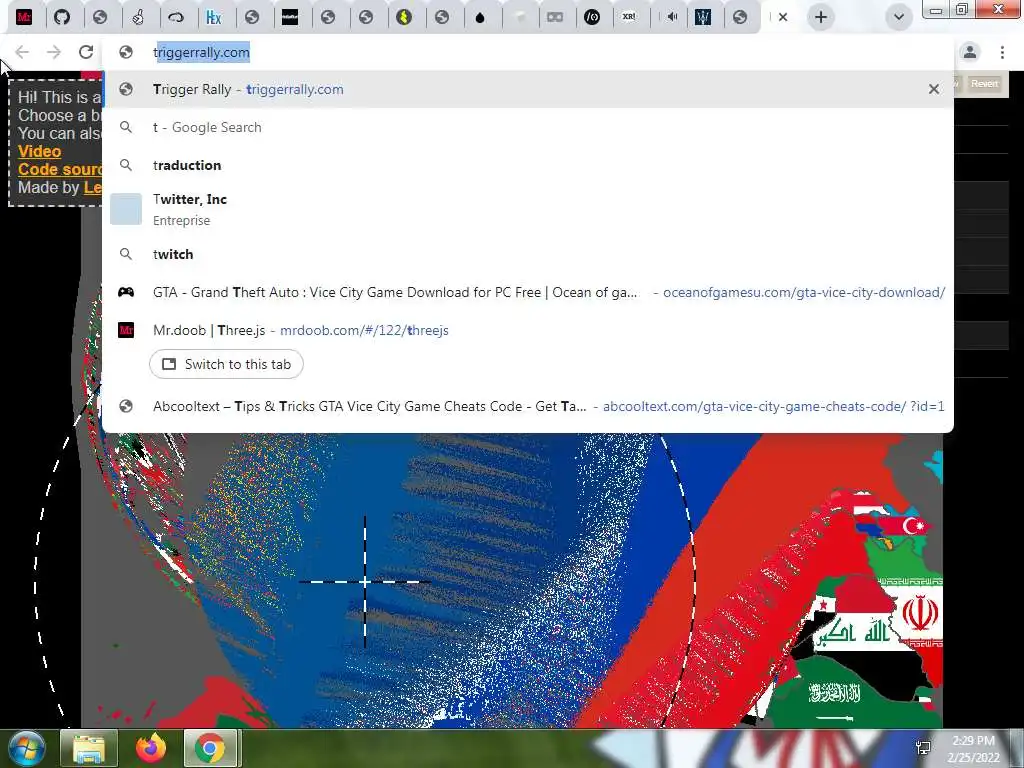Open the Chrome profile avatar button
The width and height of the screenshot is (1024, 768).
[x=970, y=52]
